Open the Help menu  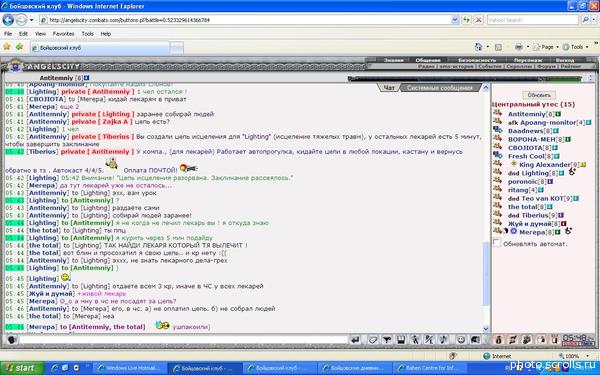pos(106,34)
